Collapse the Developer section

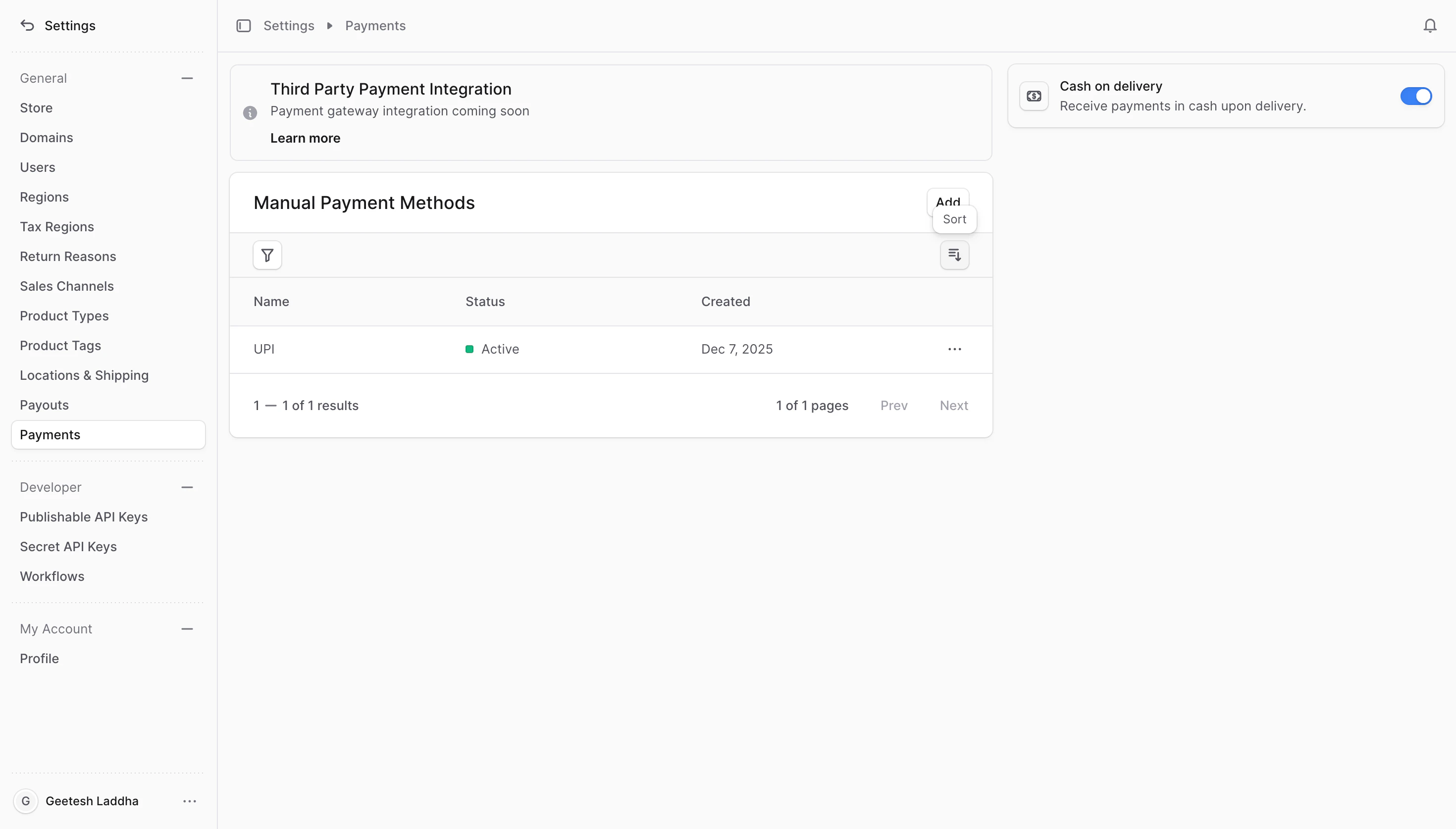(x=187, y=487)
